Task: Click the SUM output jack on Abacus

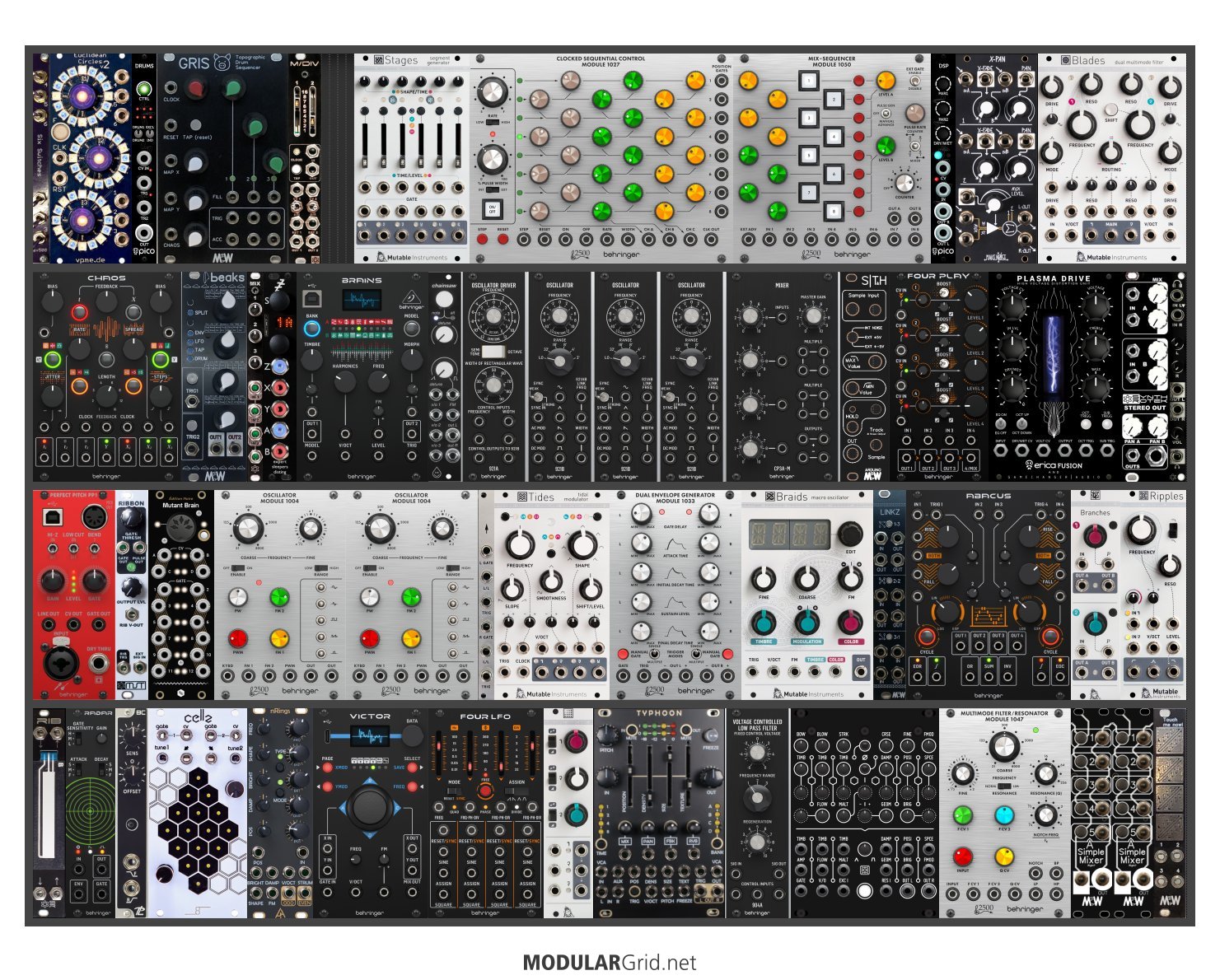Action: [x=989, y=677]
